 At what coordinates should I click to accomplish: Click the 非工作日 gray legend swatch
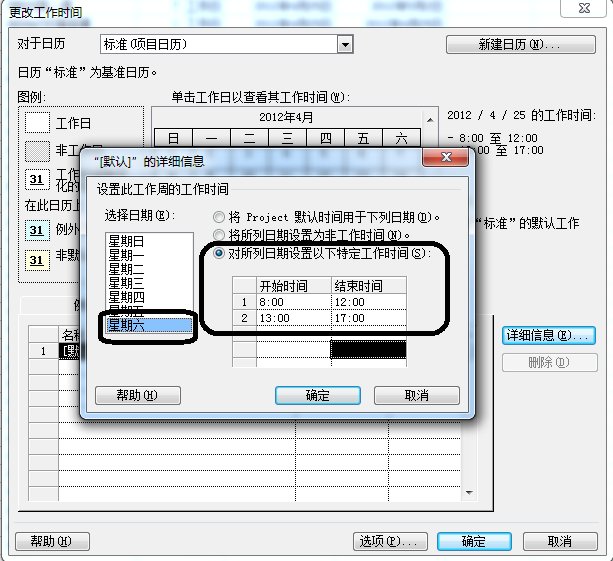38,151
